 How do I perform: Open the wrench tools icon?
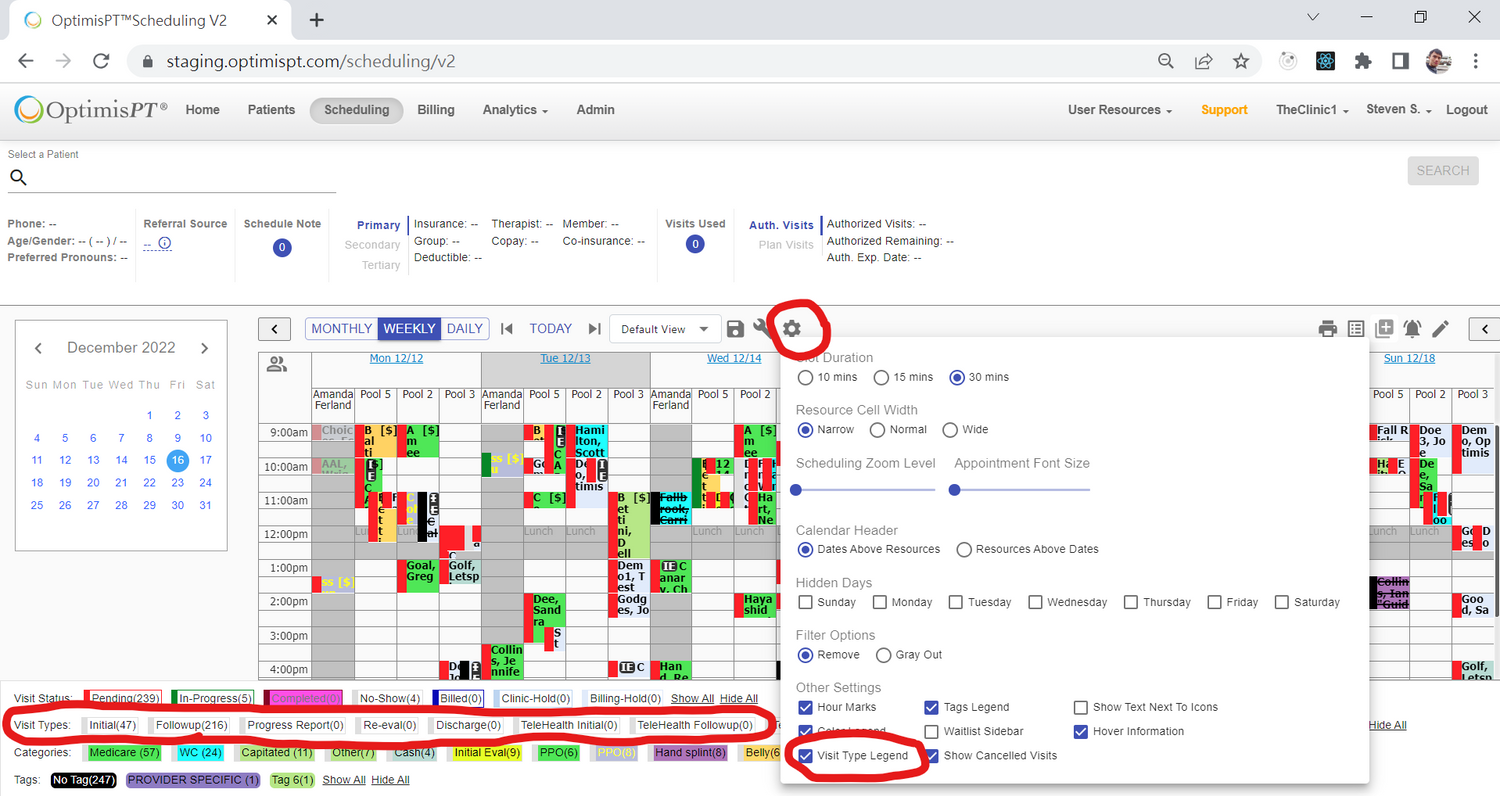[763, 329]
